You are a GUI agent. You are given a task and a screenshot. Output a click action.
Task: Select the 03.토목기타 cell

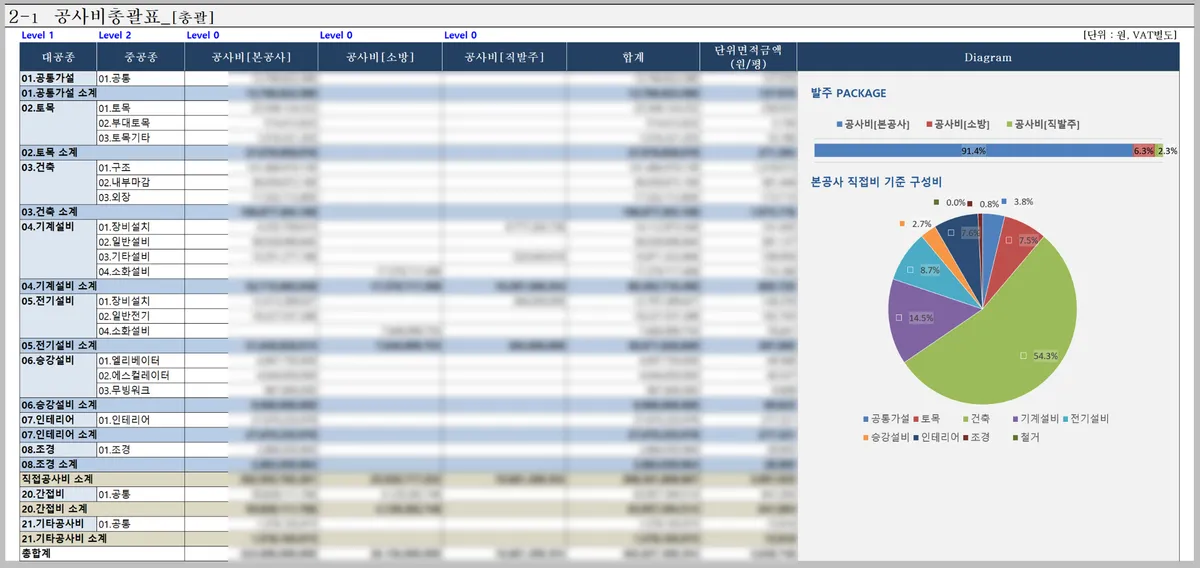[x=141, y=137]
